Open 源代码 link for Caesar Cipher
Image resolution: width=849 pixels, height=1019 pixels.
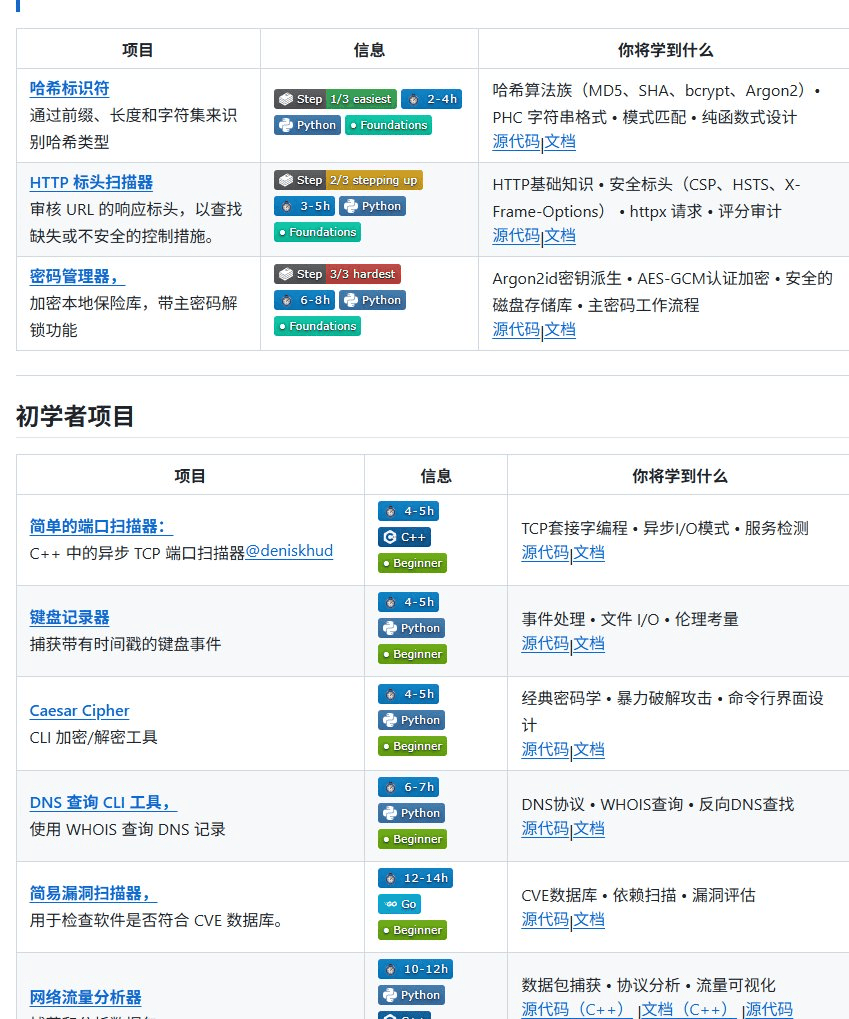pyautogui.click(x=545, y=750)
